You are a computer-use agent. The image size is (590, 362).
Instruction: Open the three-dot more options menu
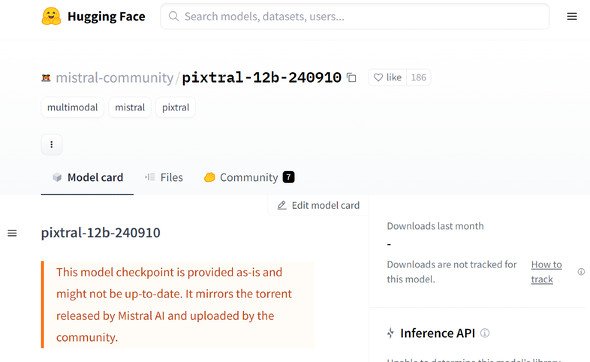52,144
